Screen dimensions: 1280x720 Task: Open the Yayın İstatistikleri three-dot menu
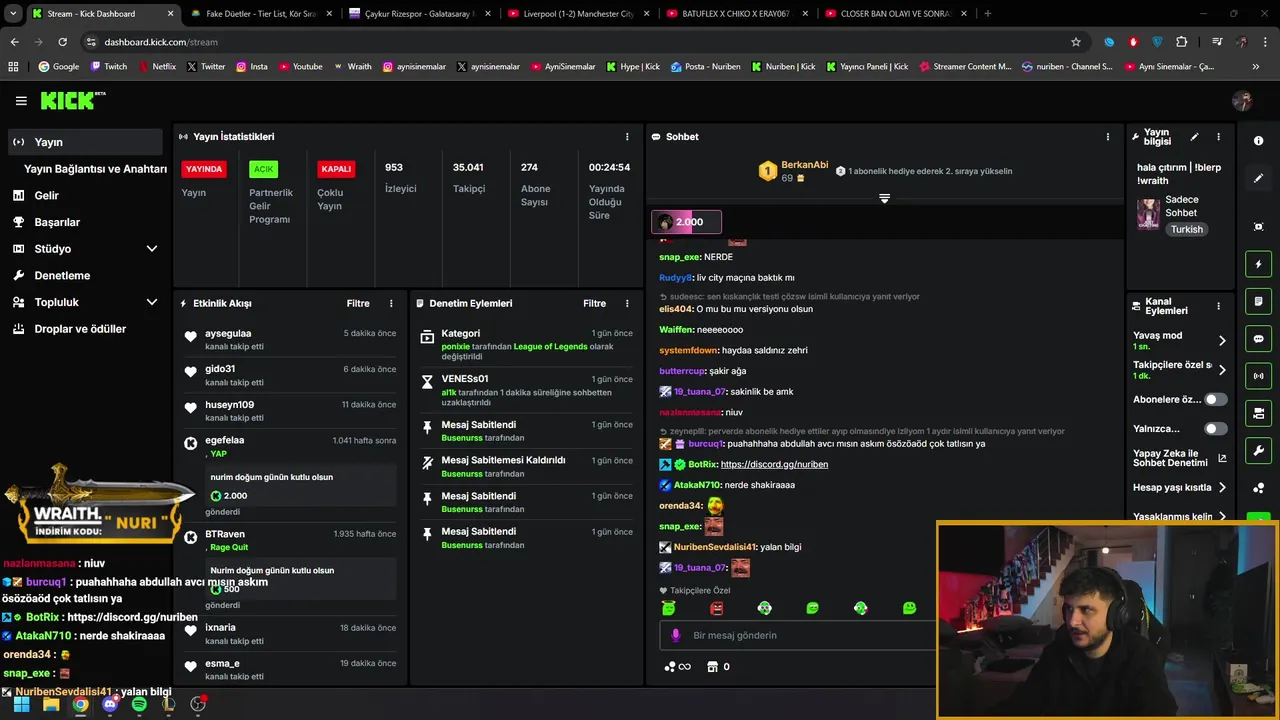[627, 137]
